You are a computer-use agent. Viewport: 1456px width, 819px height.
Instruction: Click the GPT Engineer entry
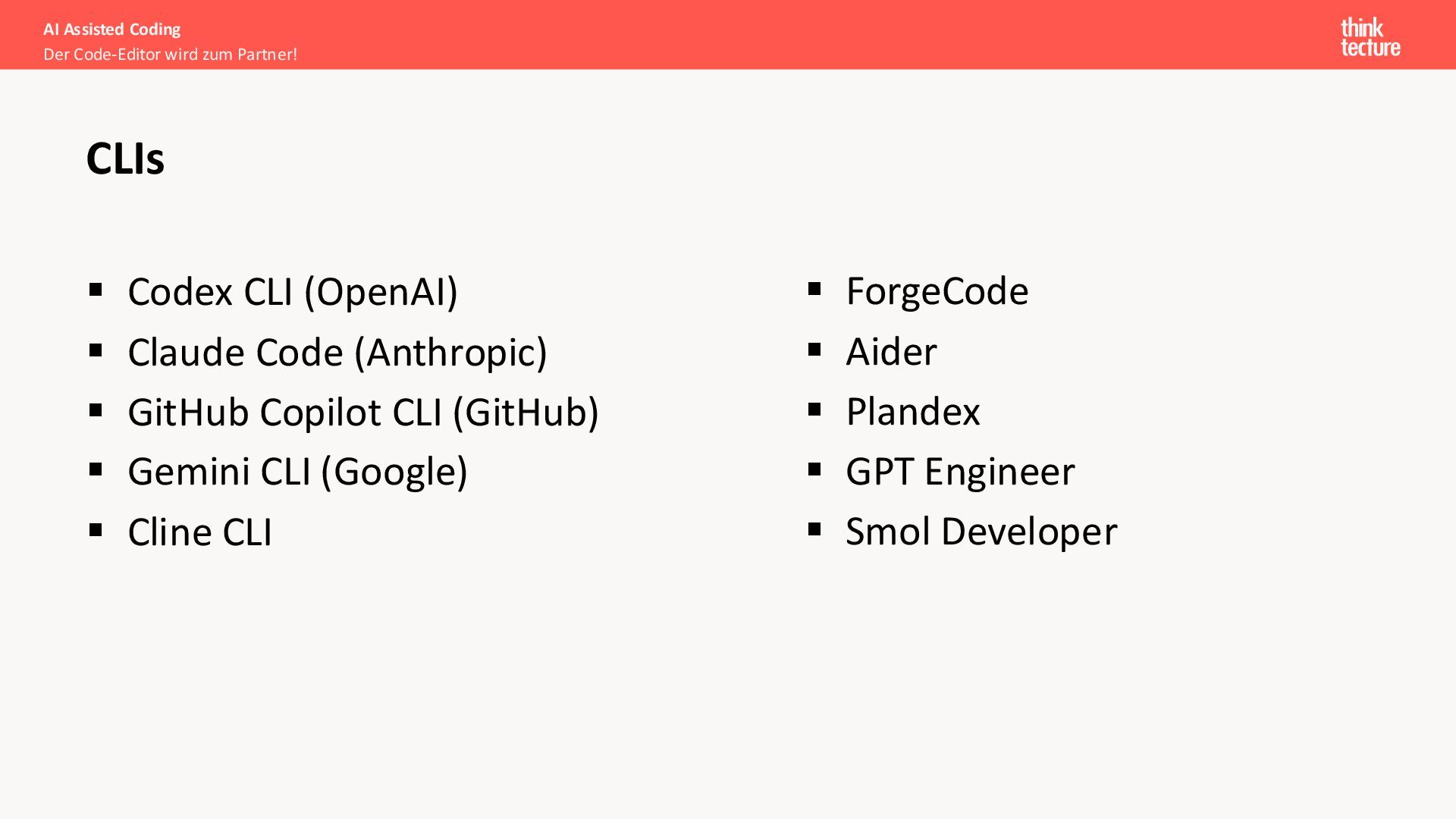tap(960, 472)
